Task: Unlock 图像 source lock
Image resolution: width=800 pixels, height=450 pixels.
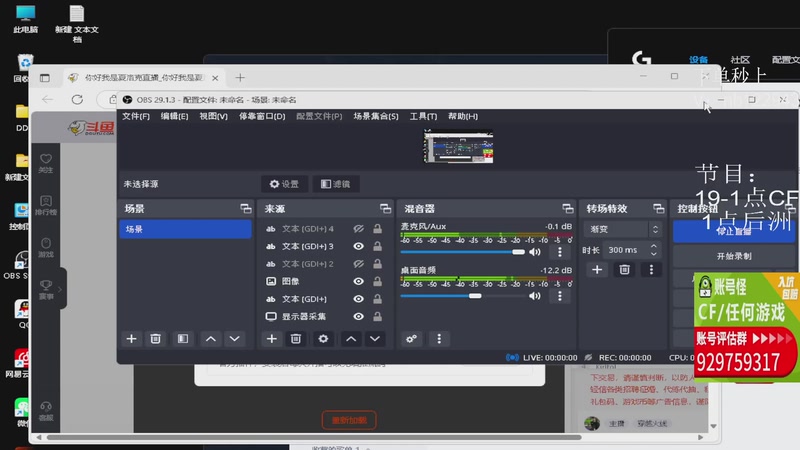Action: point(378,281)
